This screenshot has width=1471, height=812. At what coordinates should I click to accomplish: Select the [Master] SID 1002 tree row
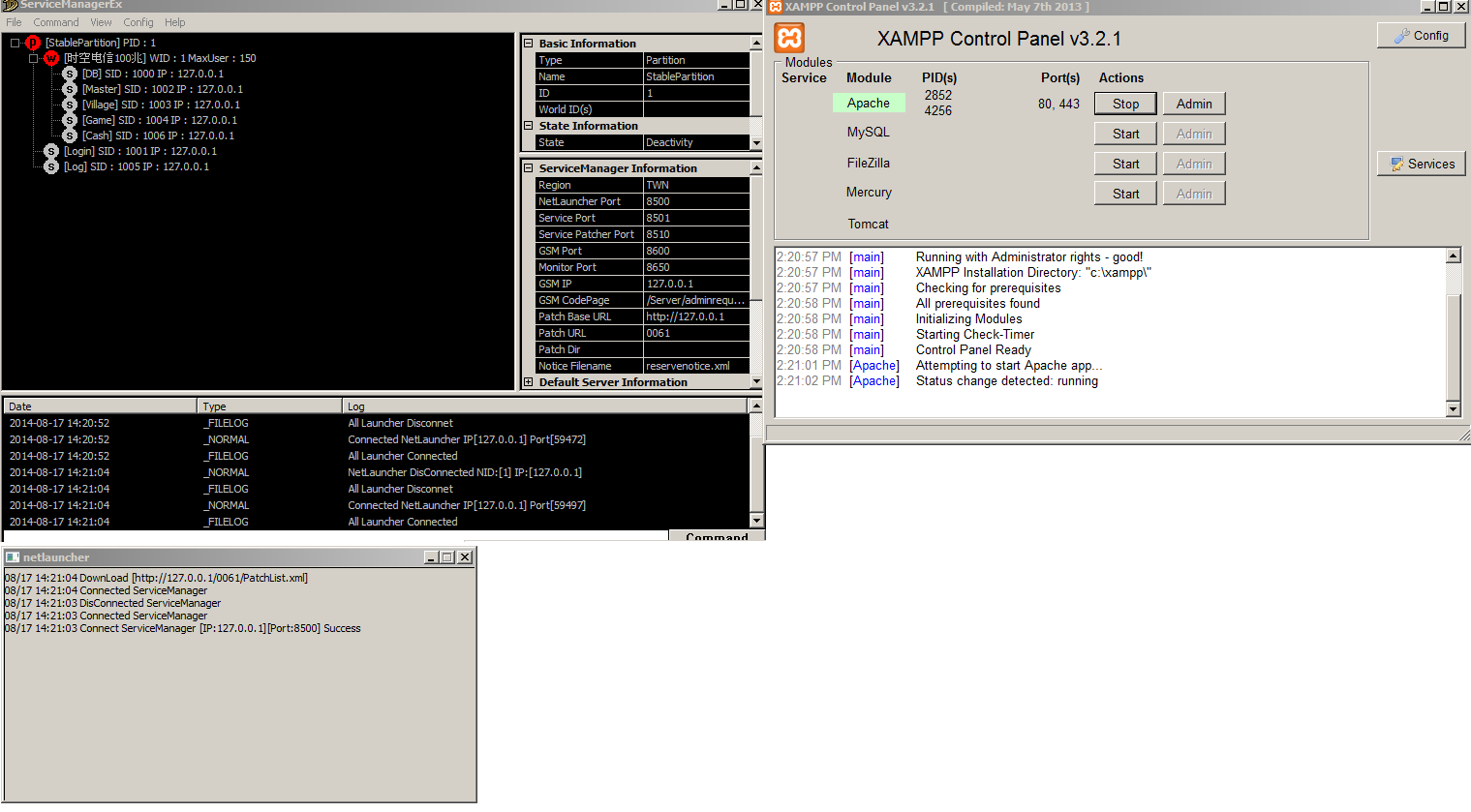click(x=163, y=89)
